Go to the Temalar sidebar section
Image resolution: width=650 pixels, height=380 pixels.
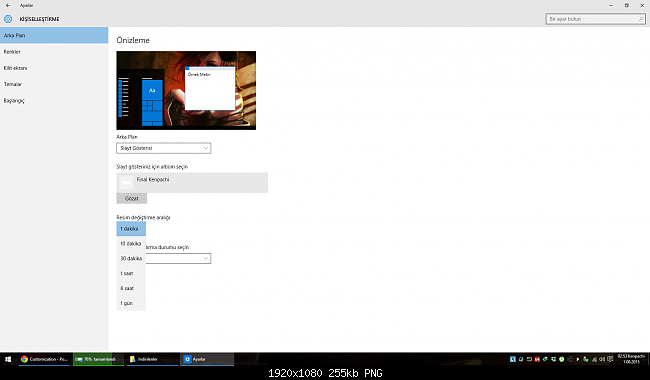54,84
